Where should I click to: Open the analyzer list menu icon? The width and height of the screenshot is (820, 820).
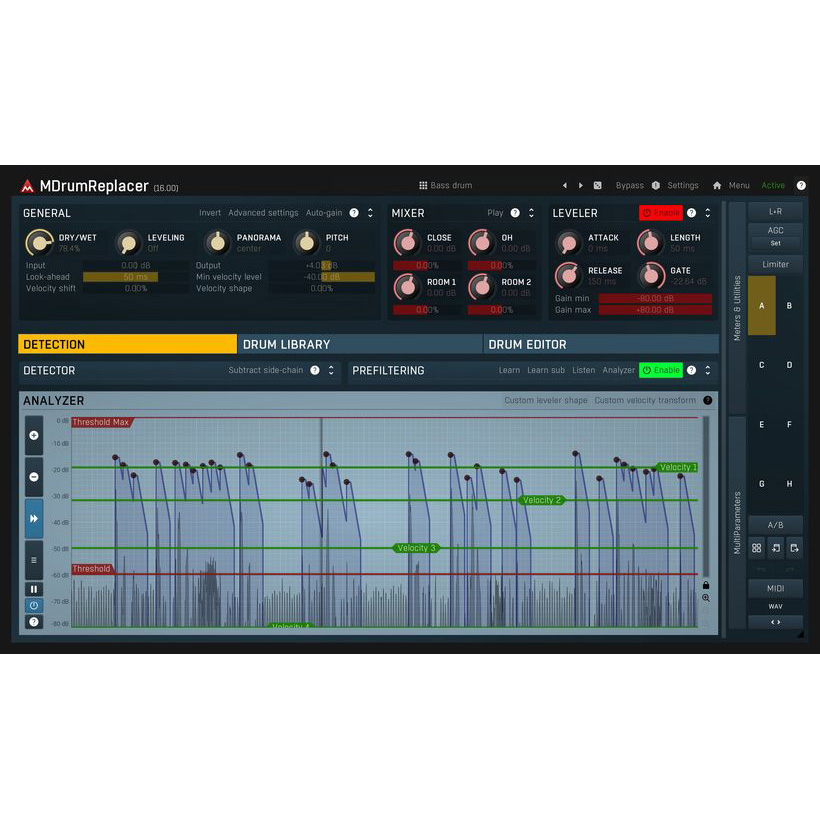34,560
